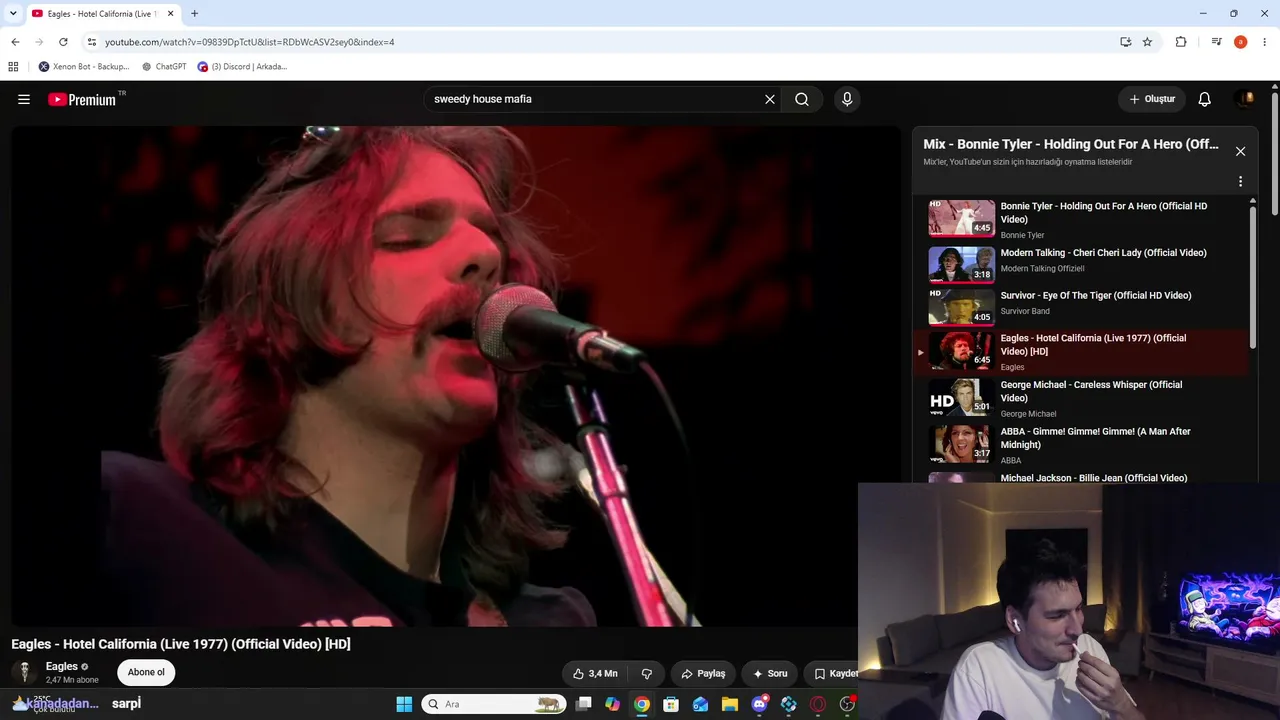Open the Eagles channel name link
Screen dimensions: 1280x720
[62, 666]
